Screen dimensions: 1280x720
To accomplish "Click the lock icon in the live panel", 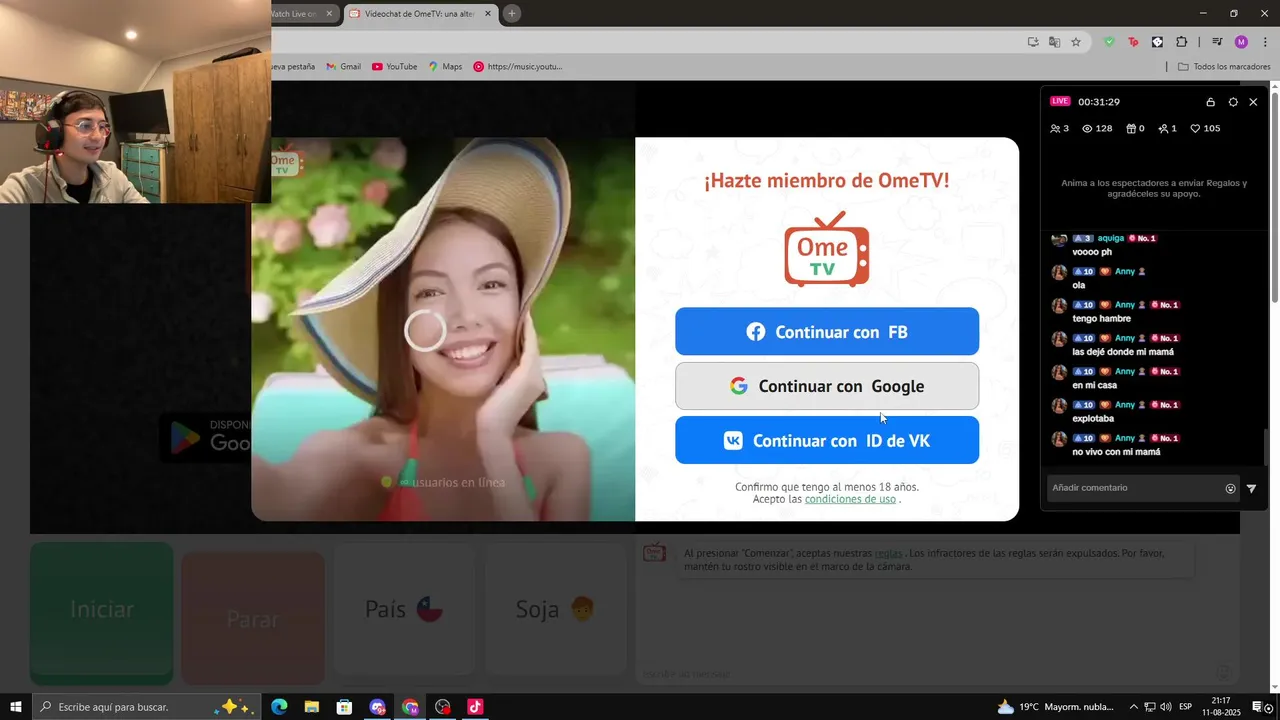I will click(1210, 102).
